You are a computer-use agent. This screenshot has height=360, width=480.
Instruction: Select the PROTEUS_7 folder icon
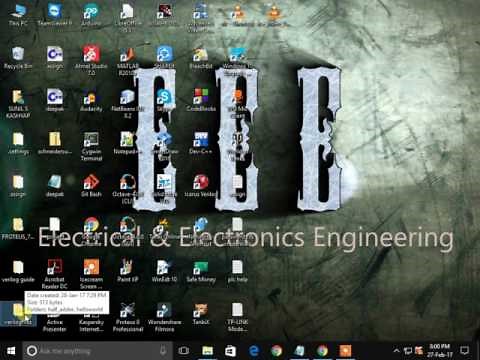[18, 229]
